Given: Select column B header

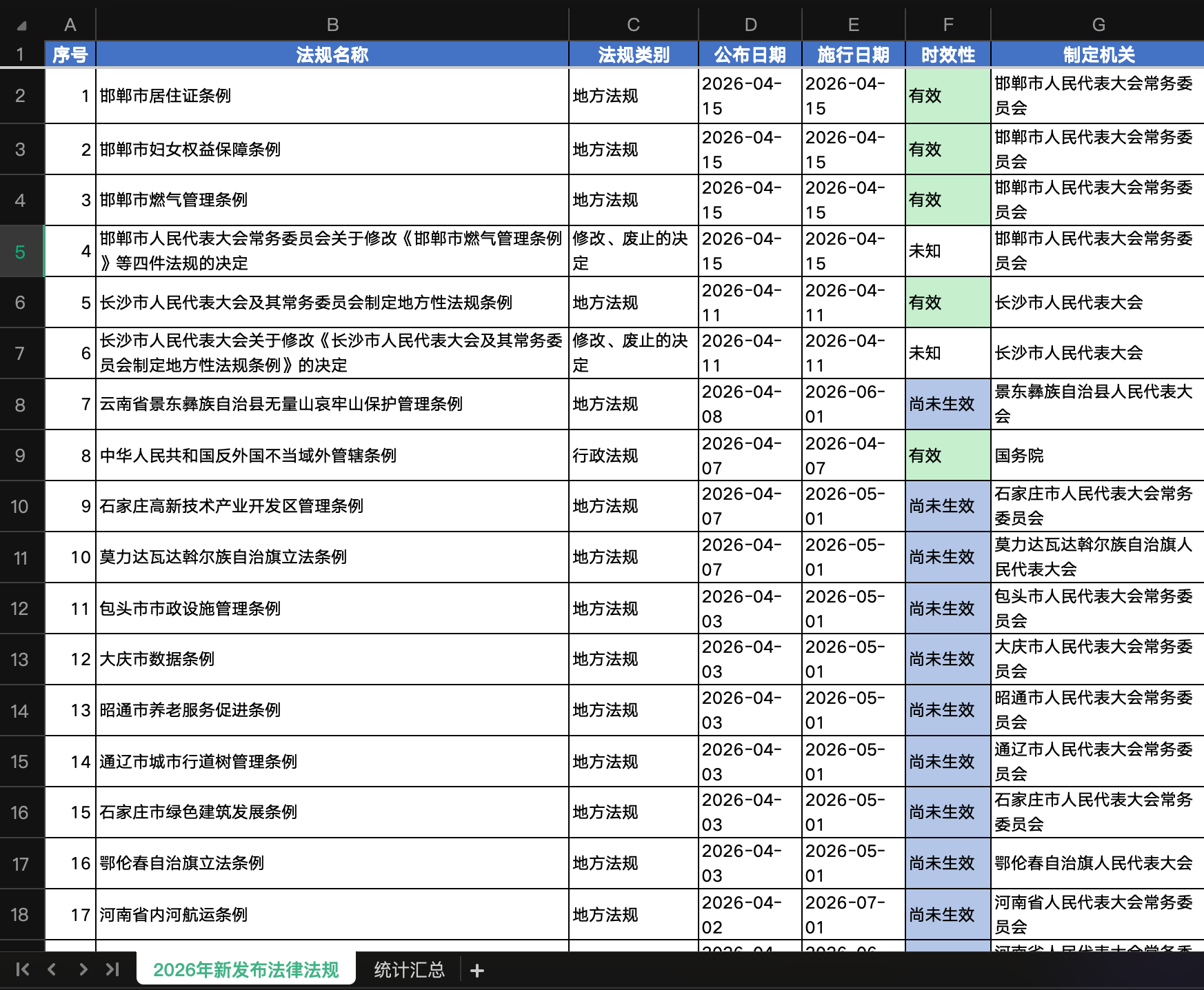Looking at the screenshot, I should click(332, 24).
